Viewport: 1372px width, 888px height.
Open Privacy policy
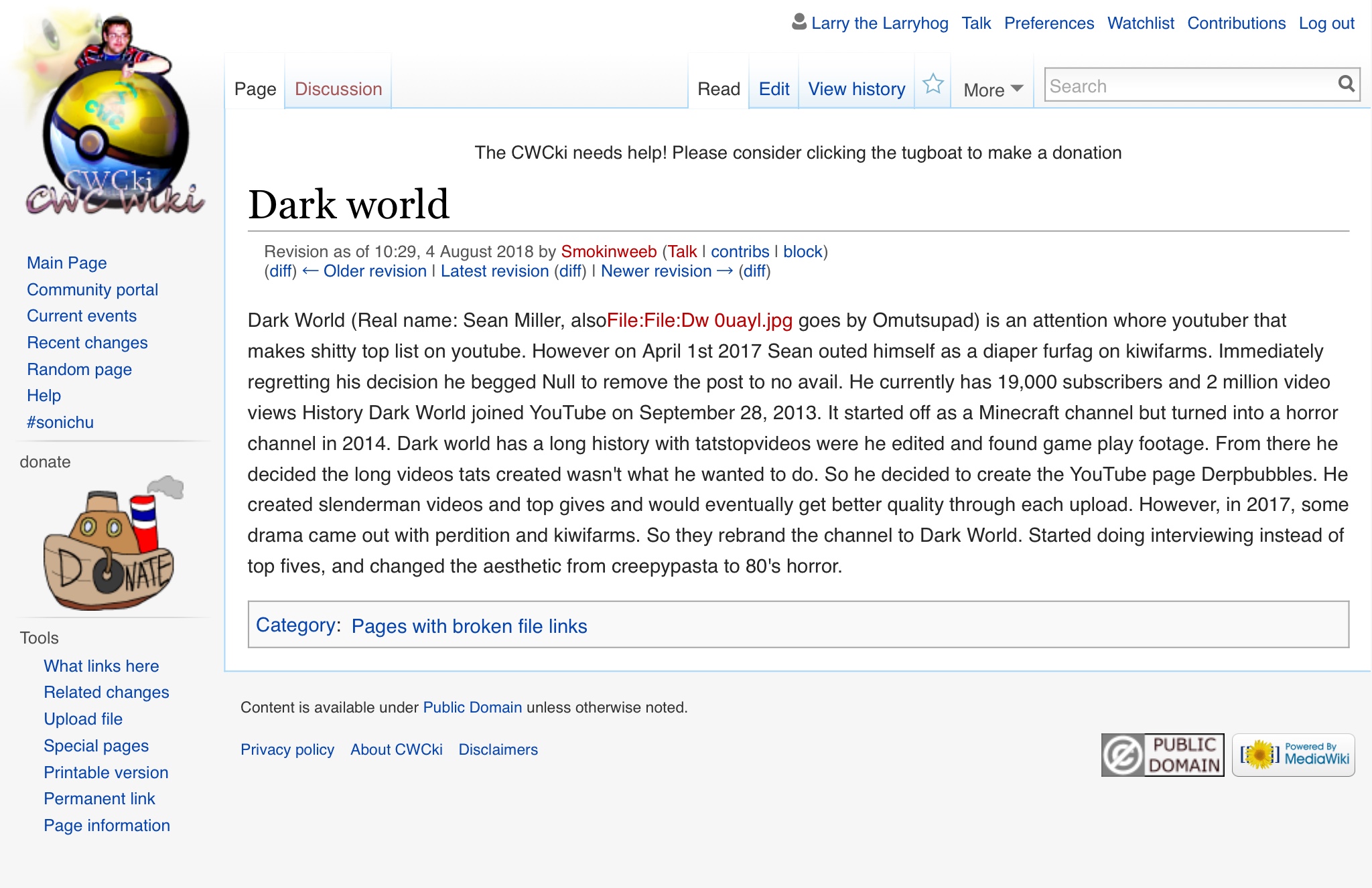[x=287, y=750]
